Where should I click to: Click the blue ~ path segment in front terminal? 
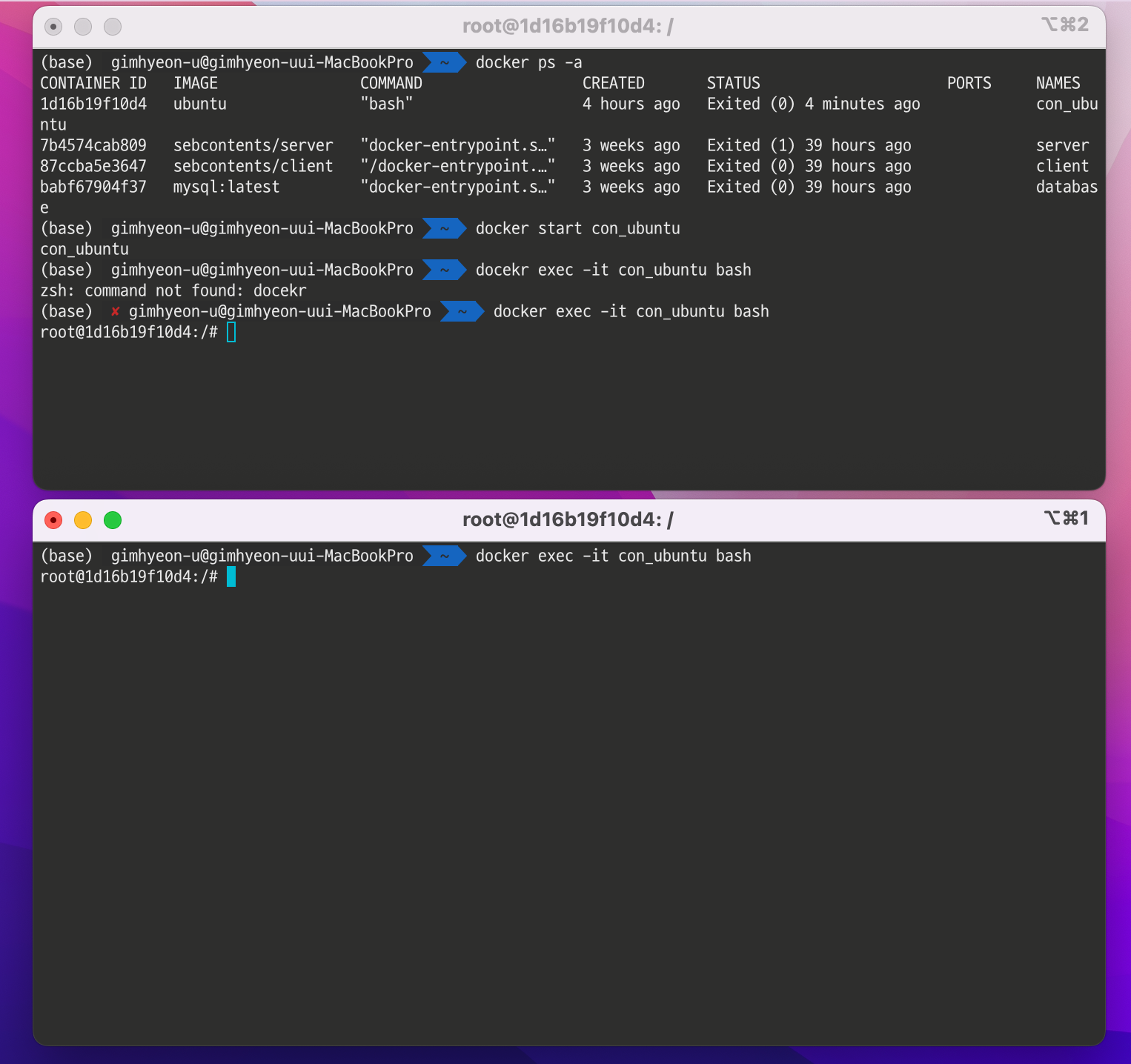[445, 556]
